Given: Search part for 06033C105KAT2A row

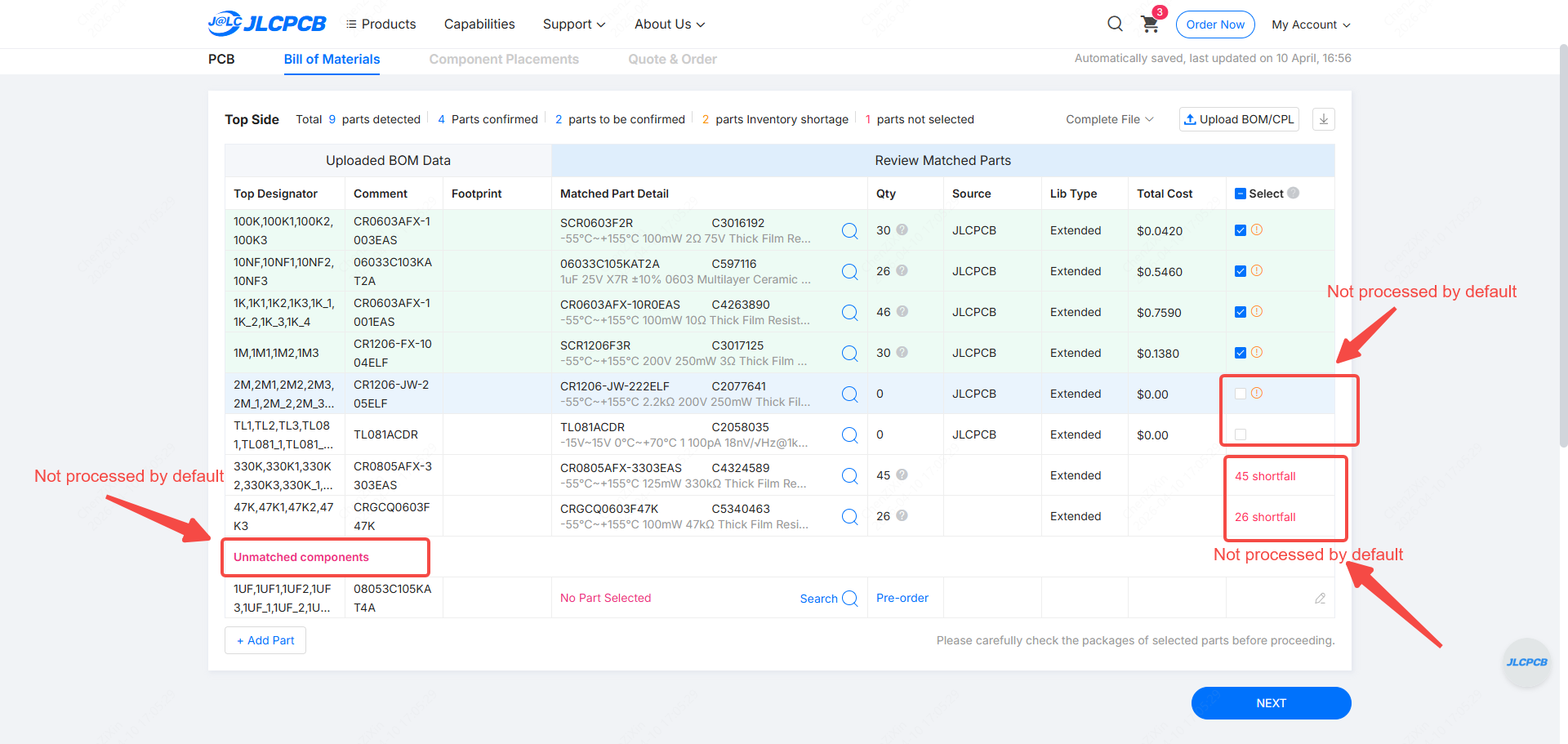Looking at the screenshot, I should pyautogui.click(x=849, y=272).
